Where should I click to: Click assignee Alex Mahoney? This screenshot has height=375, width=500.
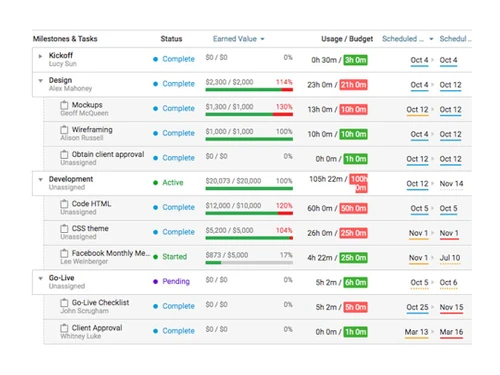(x=70, y=88)
